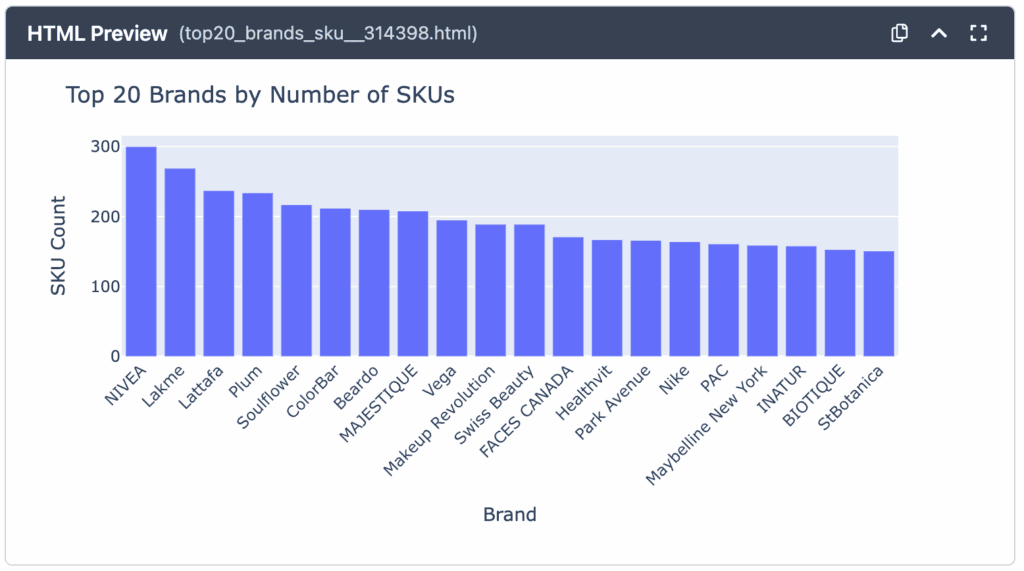Click the Maybelline New York bar

pyautogui.click(x=762, y=301)
